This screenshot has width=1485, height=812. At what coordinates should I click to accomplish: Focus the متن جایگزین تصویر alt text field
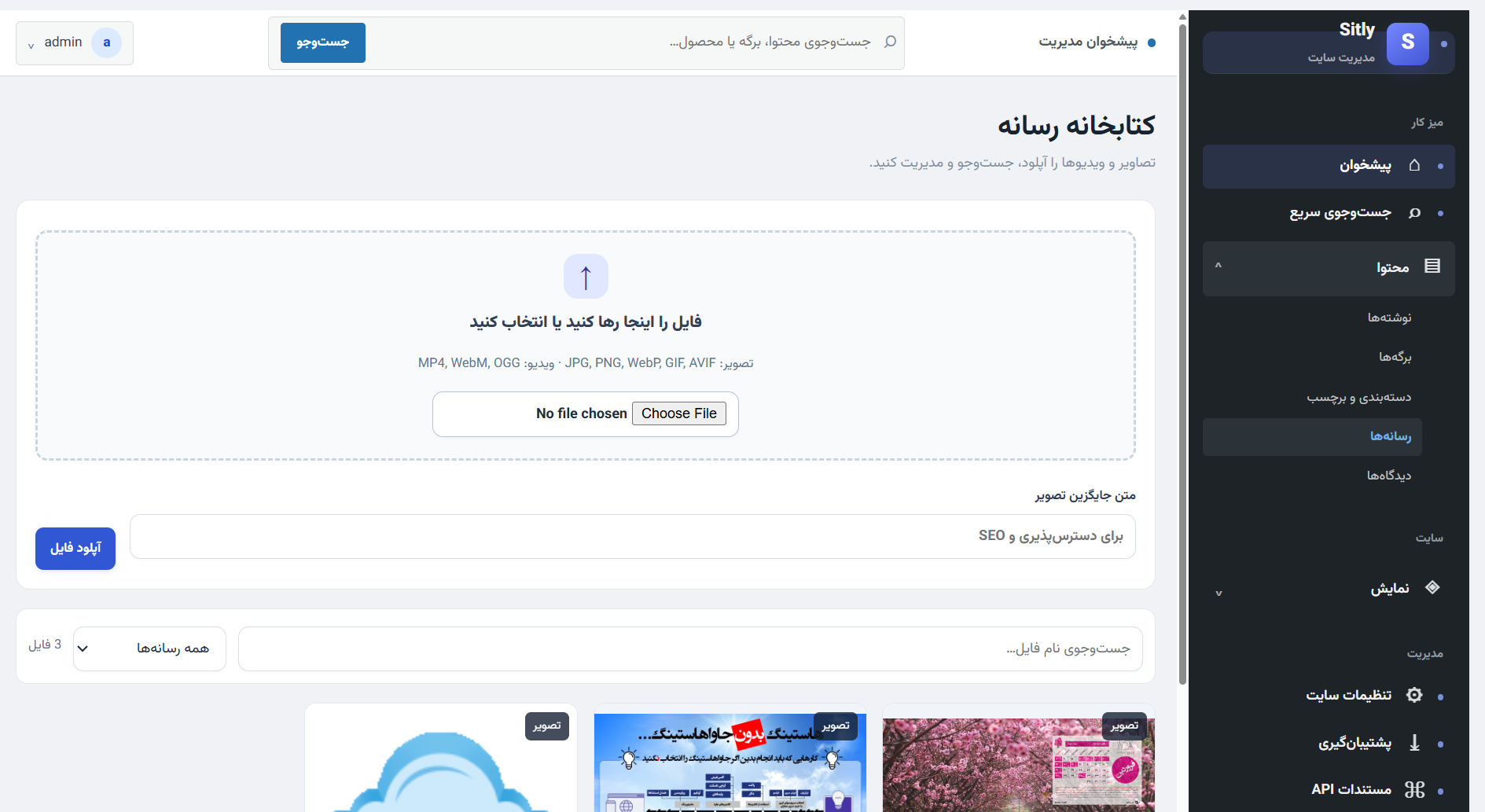(633, 536)
